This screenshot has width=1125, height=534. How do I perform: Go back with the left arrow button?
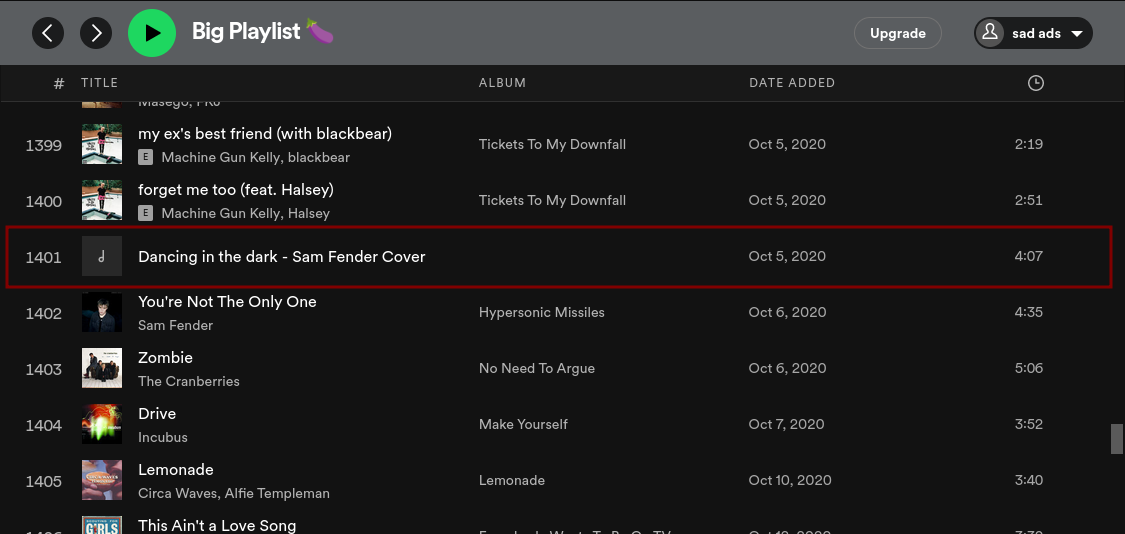(x=47, y=33)
